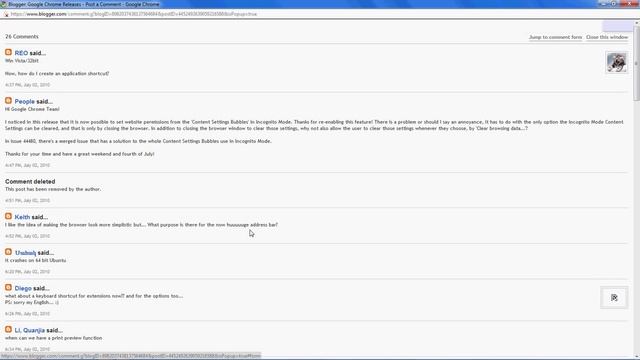Click the 'Hi Google Chrome Team!' line

click(32, 109)
